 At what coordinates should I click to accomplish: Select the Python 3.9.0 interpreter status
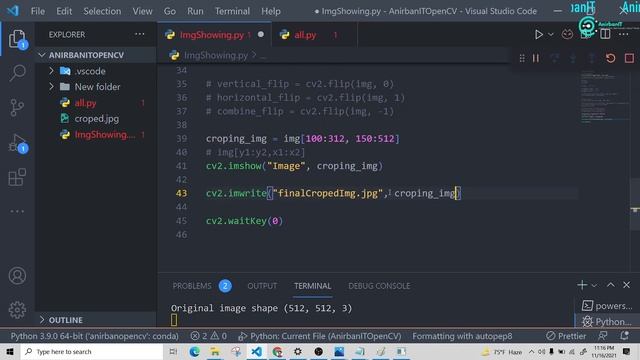pos(94,336)
